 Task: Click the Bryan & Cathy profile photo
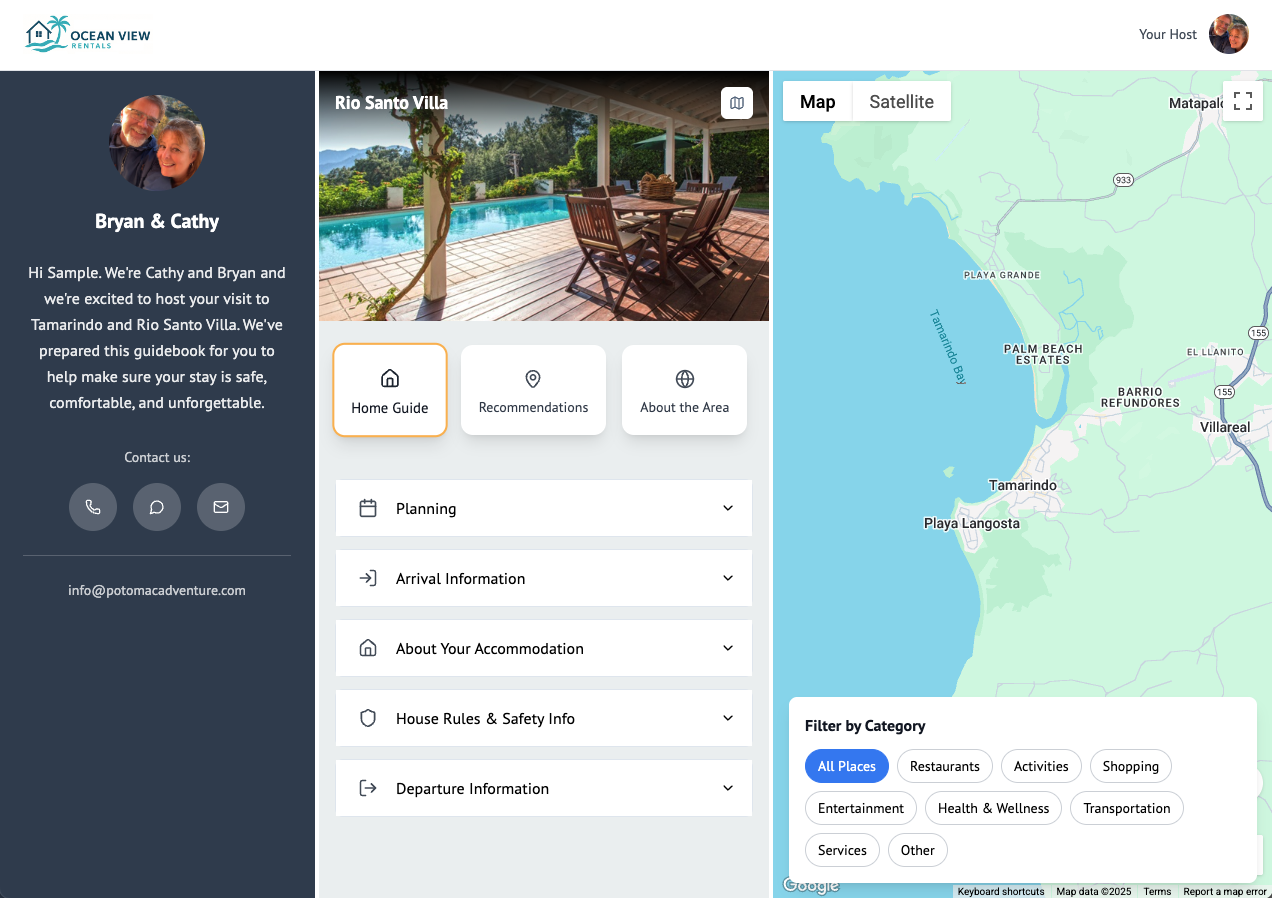coord(157,142)
